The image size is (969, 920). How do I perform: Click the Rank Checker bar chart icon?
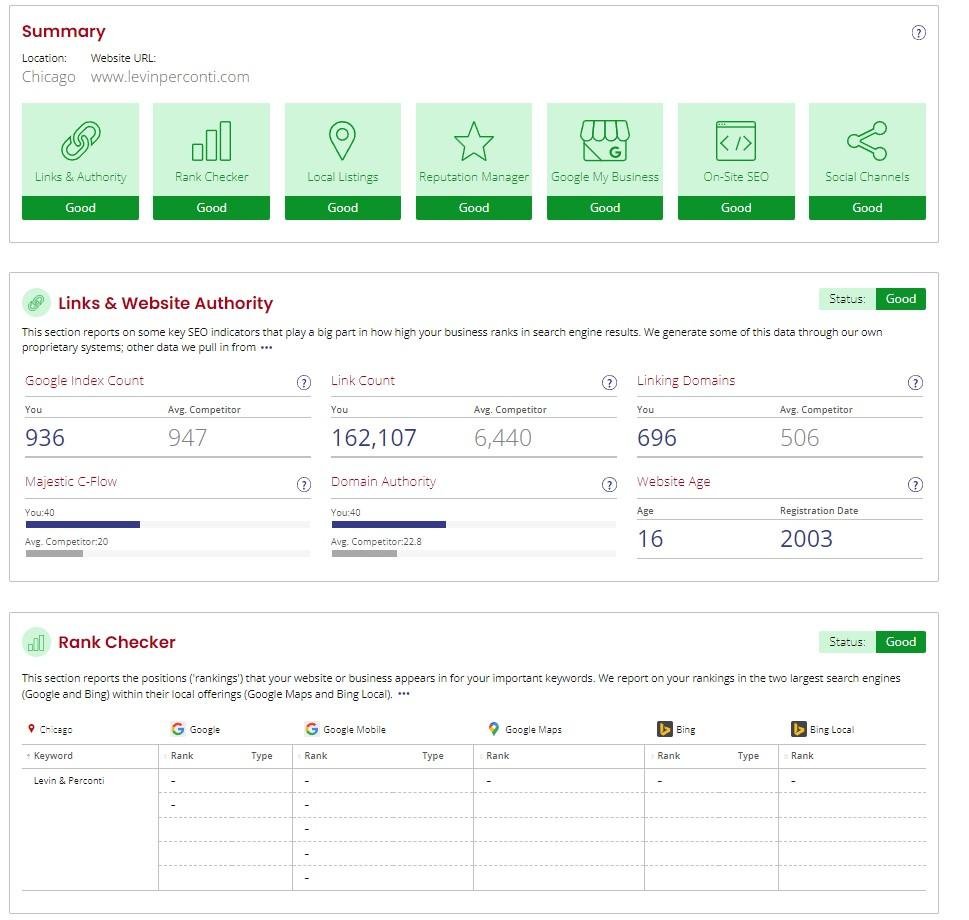click(211, 141)
